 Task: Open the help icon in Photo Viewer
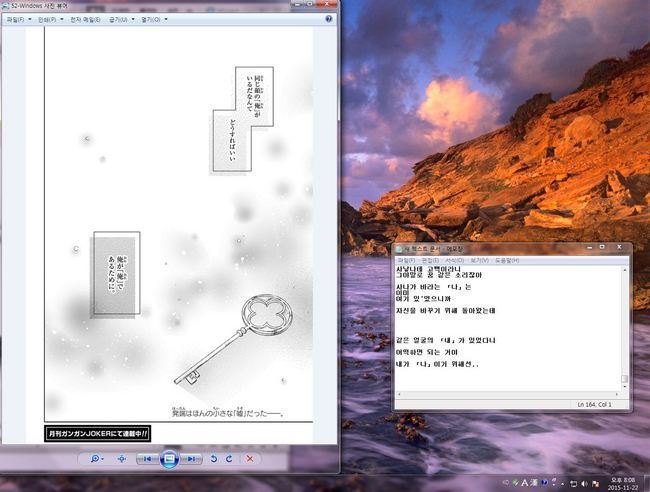point(329,19)
